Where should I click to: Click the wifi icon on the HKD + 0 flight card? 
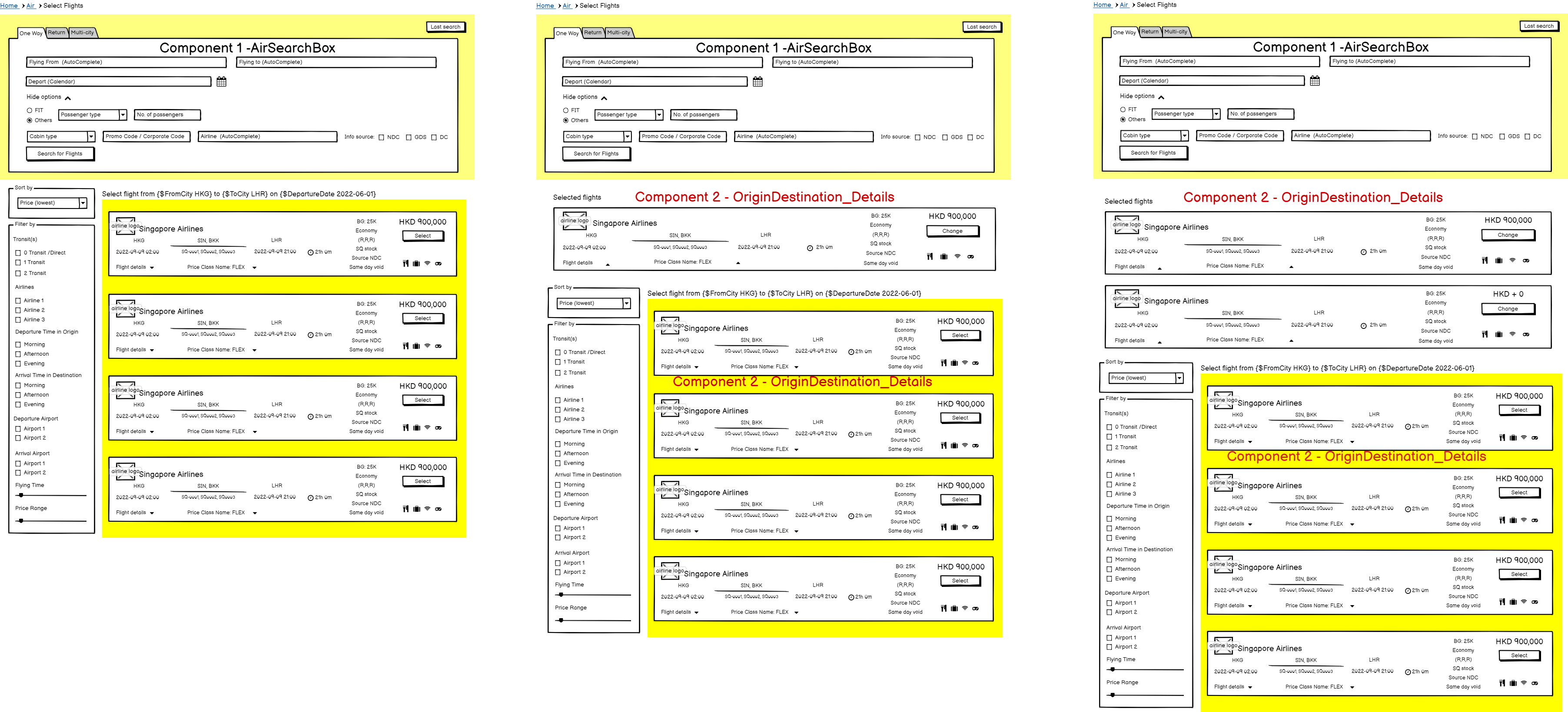(1513, 334)
